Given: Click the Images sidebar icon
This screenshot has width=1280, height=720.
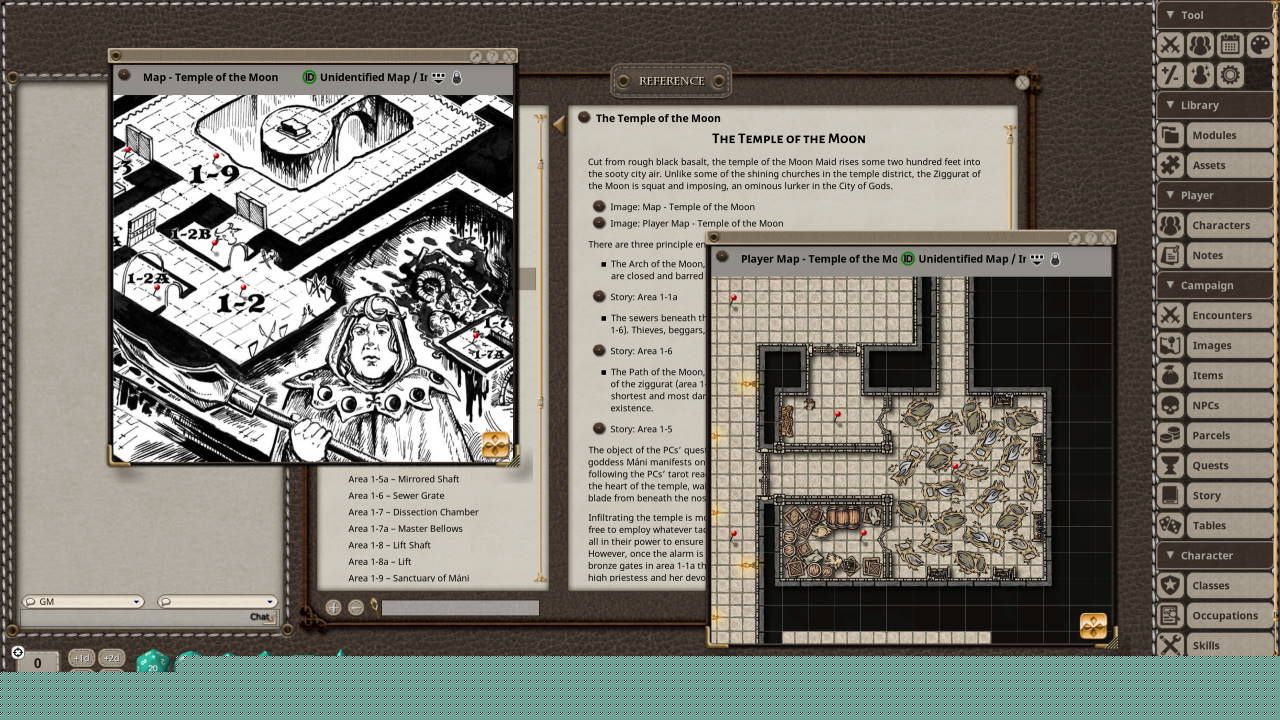Looking at the screenshot, I should 1170,345.
